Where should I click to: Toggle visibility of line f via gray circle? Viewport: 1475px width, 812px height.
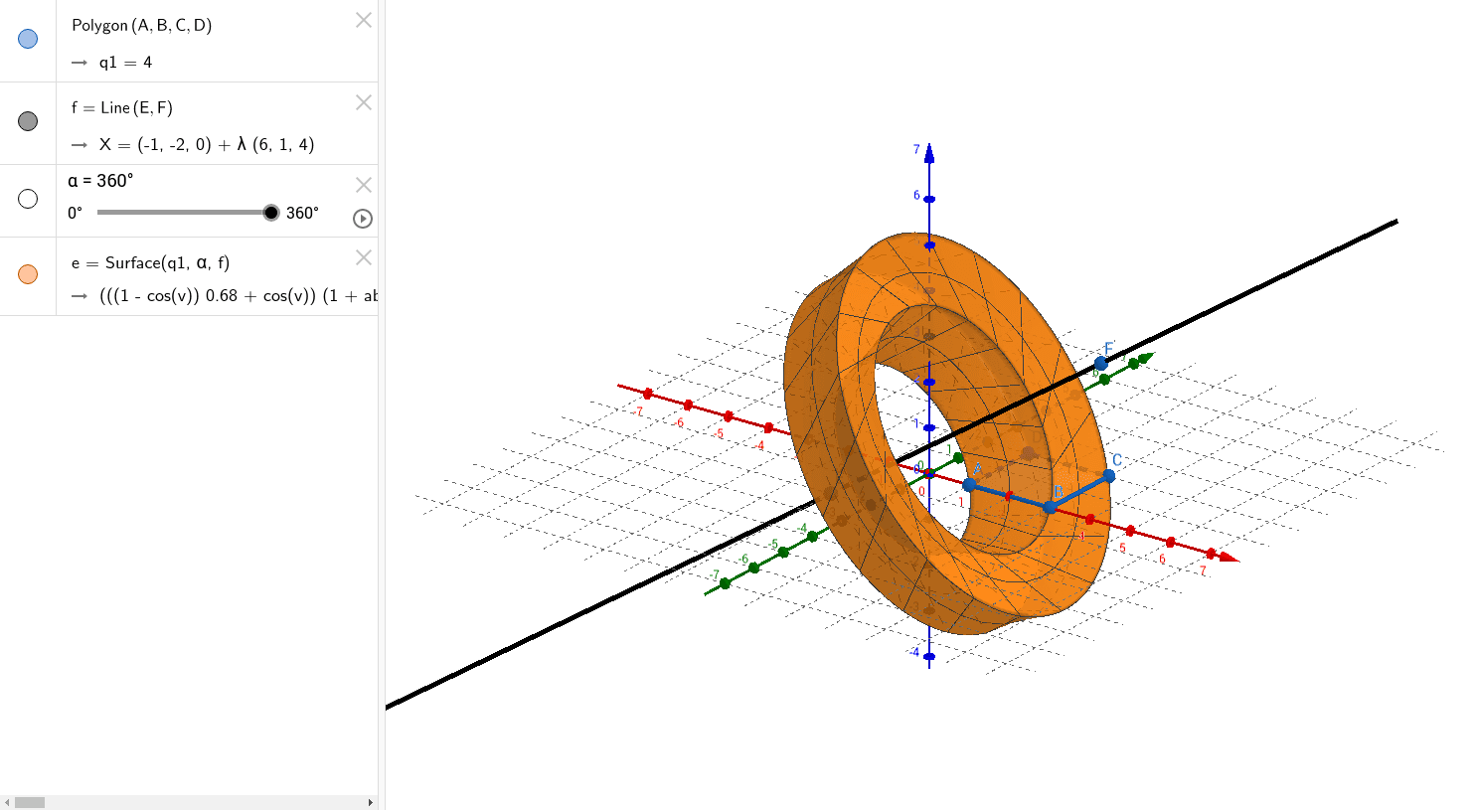tap(27, 121)
